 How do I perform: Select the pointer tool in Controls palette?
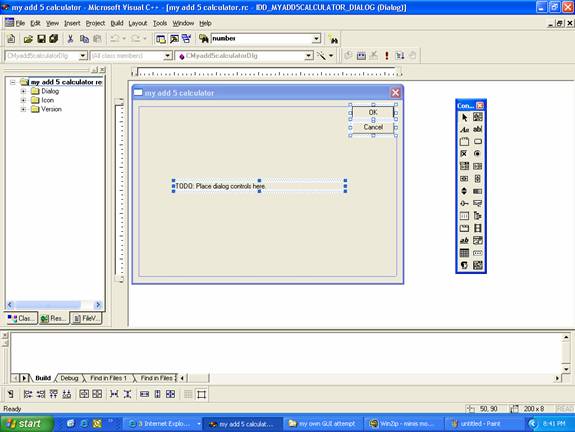coord(464,117)
